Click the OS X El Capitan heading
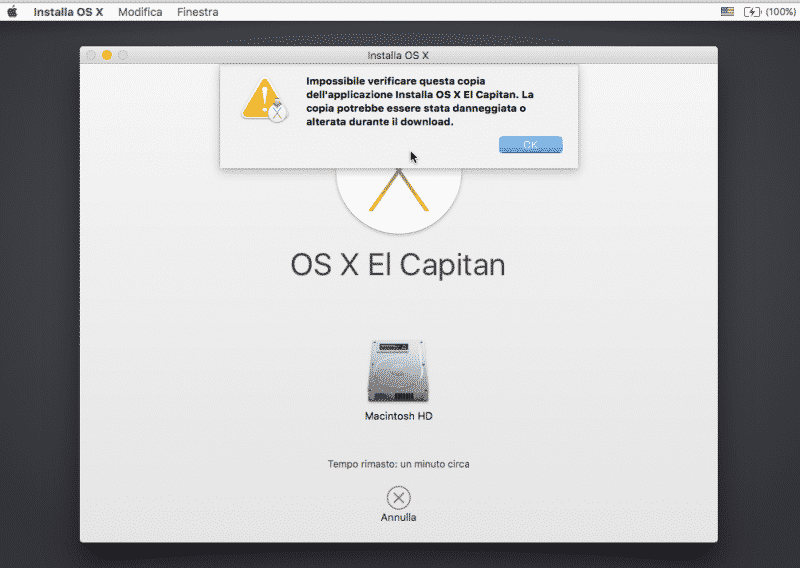The image size is (800, 568). 398,265
